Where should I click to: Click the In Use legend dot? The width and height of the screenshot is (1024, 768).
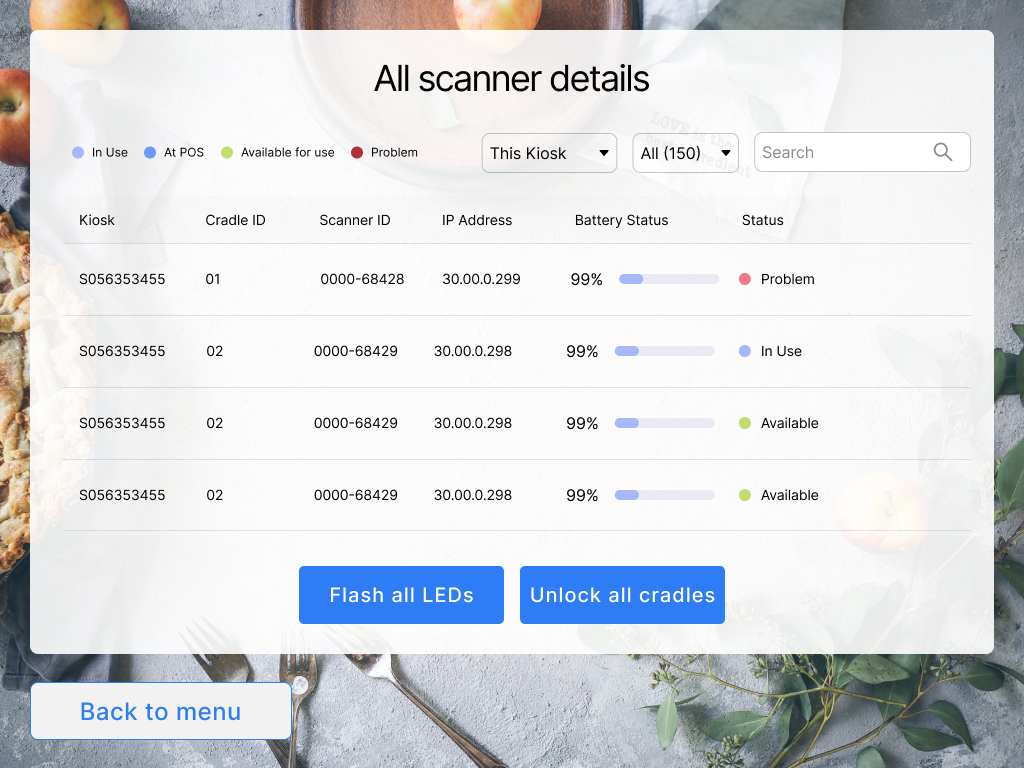(78, 153)
